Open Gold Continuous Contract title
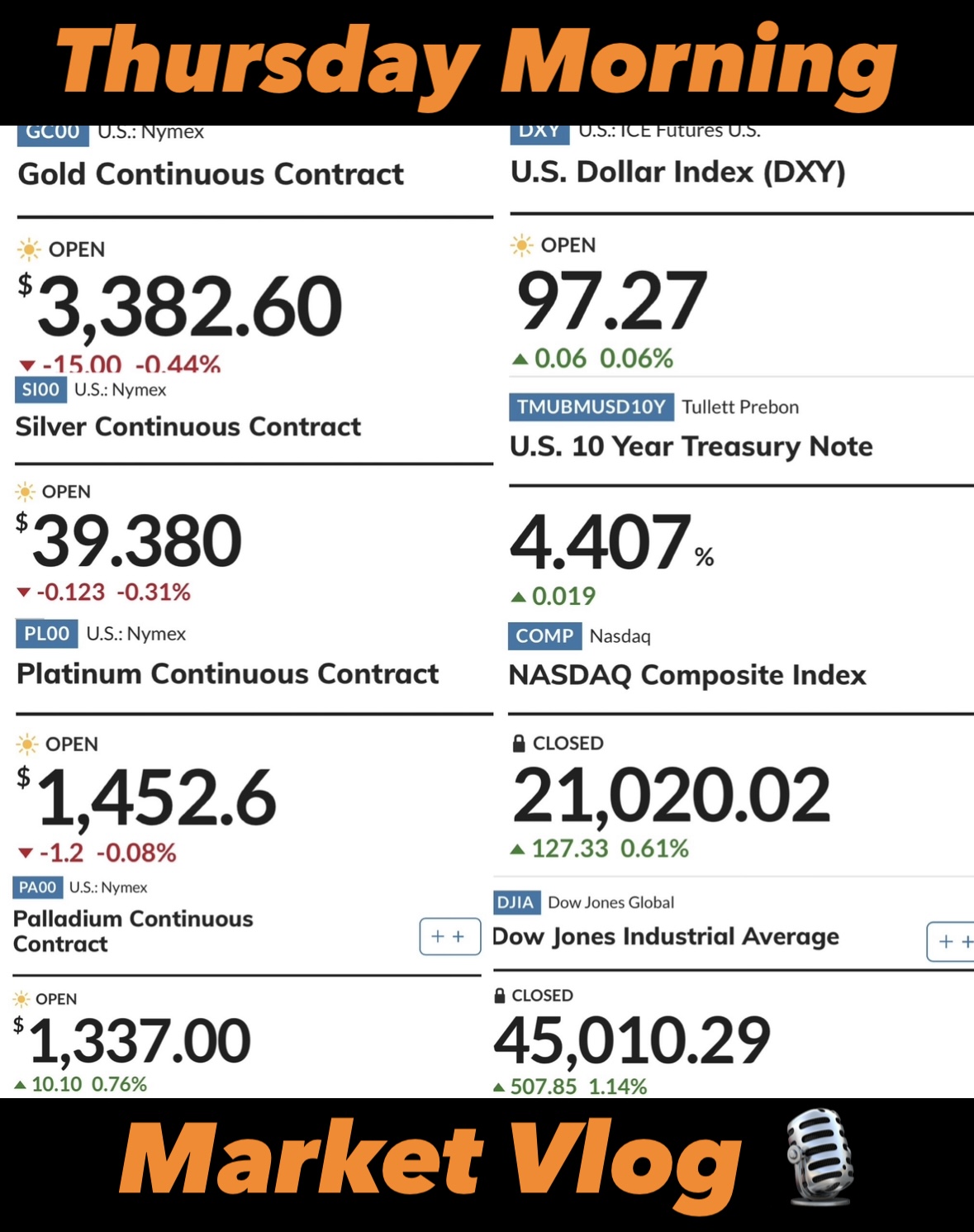974x1232 pixels. pos(211,174)
